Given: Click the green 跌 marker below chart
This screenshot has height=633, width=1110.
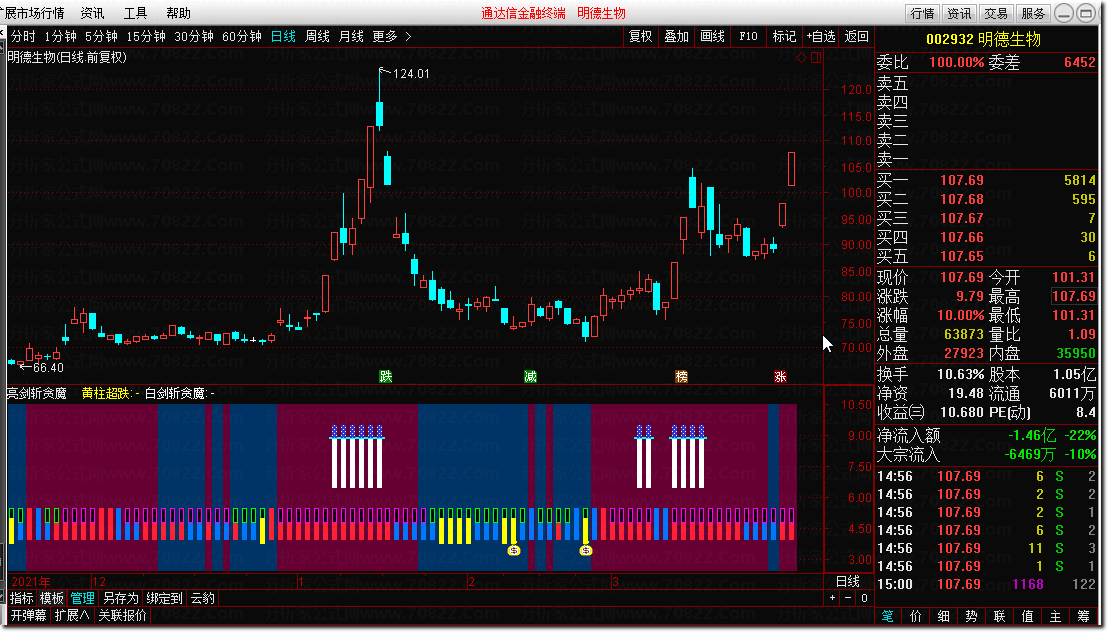Looking at the screenshot, I should pyautogui.click(x=386, y=377).
